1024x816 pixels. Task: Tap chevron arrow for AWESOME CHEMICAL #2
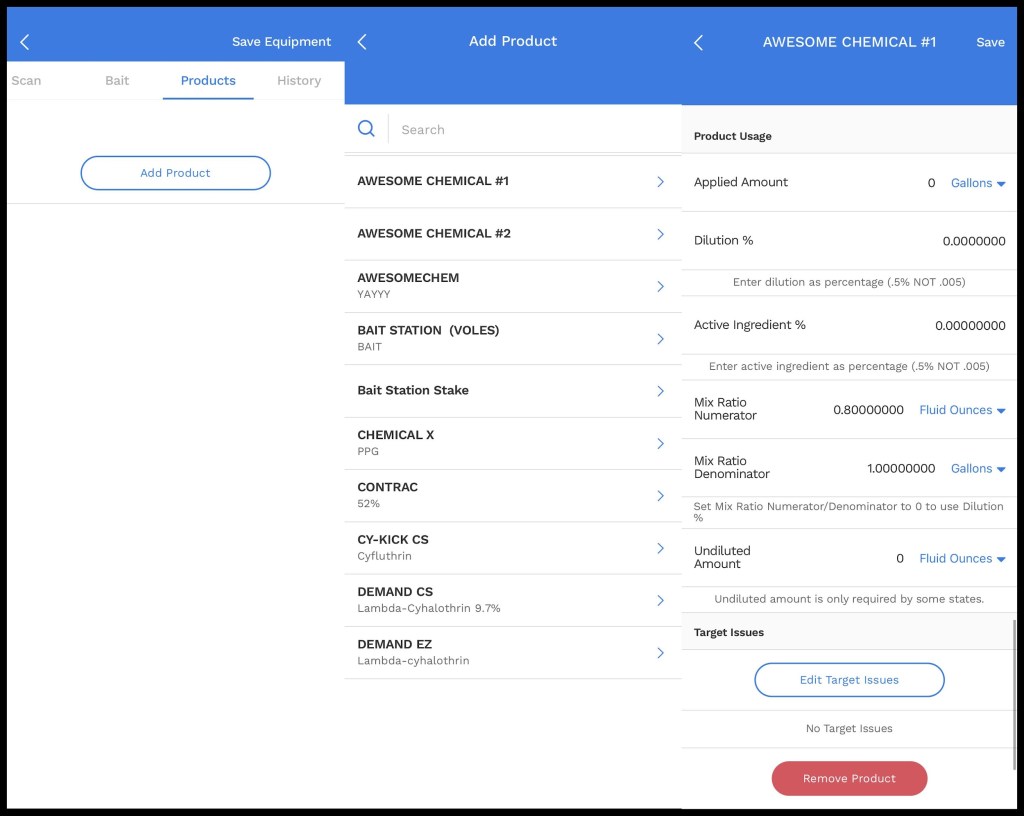(x=660, y=234)
